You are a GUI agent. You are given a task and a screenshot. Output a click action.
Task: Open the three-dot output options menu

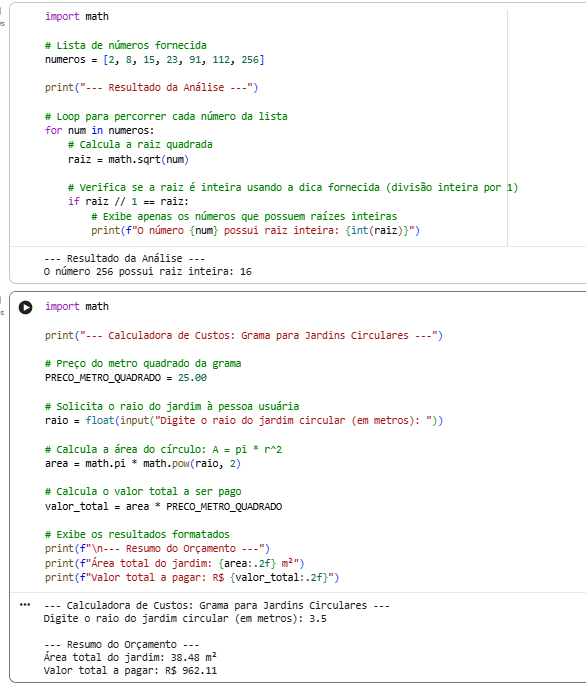(x=25, y=605)
